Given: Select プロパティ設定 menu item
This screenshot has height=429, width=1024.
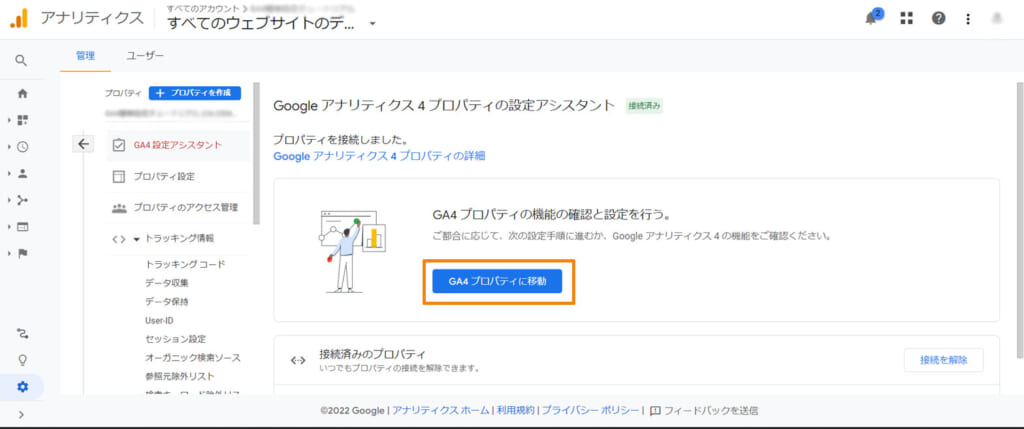Looking at the screenshot, I should point(177,176).
